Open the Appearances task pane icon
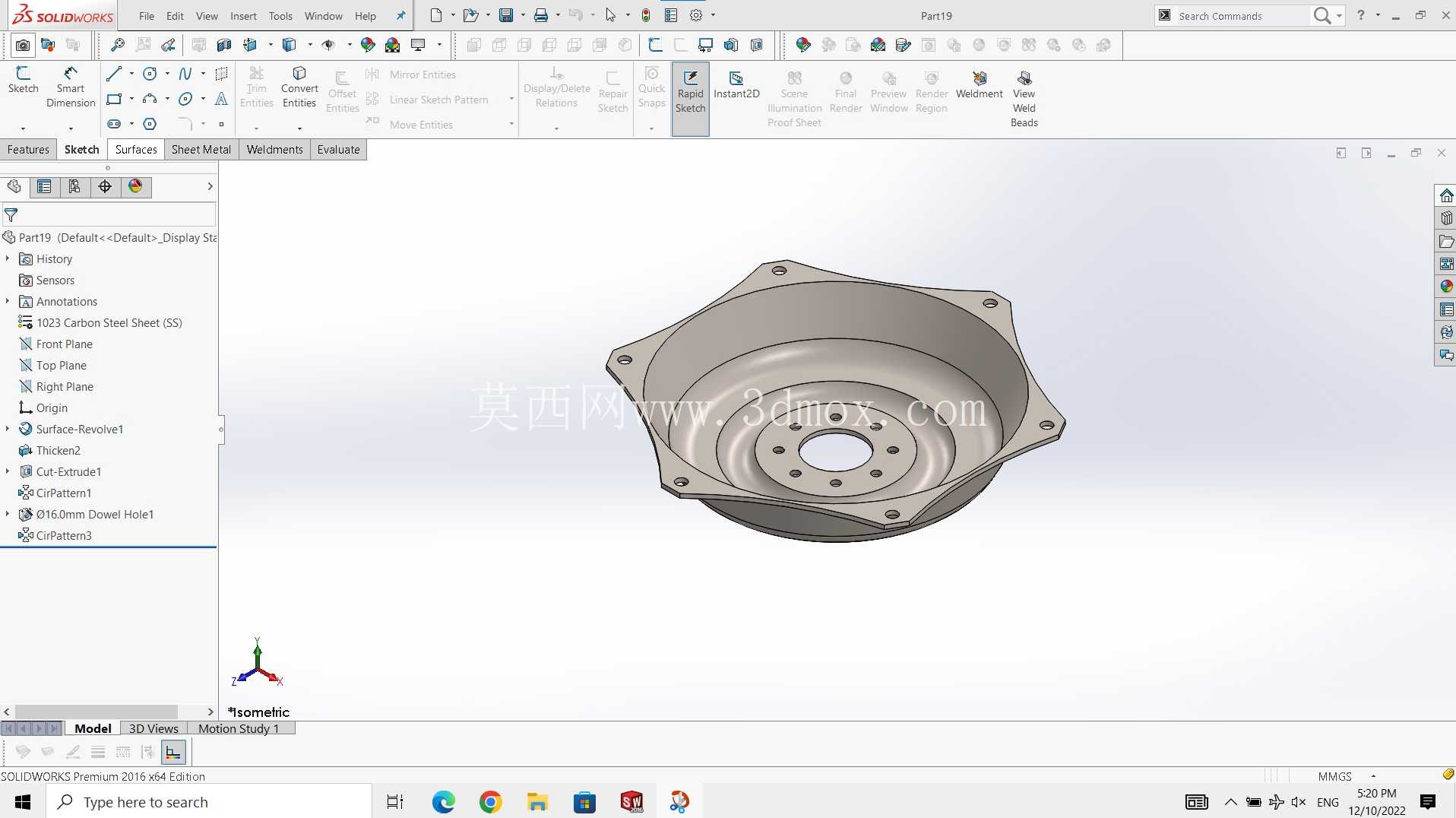 point(1446,287)
